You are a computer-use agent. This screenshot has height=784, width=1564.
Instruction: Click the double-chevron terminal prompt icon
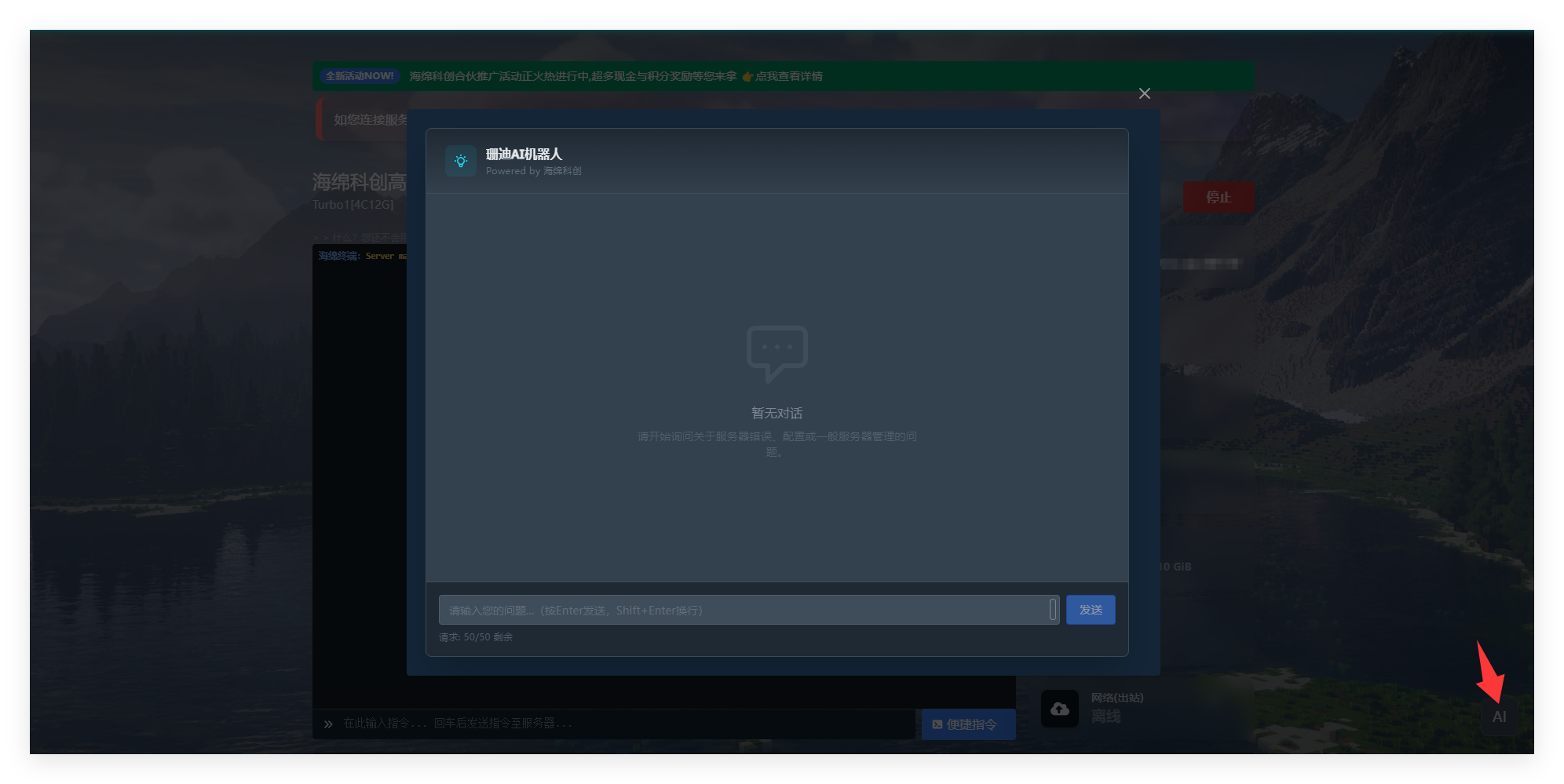[x=328, y=724]
